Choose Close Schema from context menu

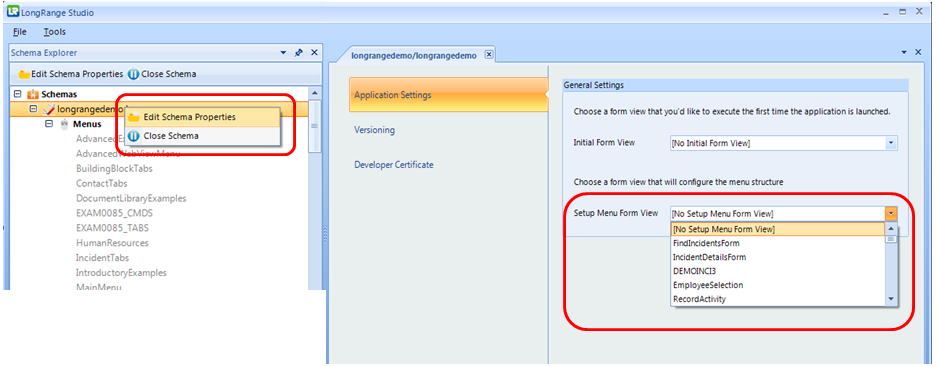pos(202,136)
